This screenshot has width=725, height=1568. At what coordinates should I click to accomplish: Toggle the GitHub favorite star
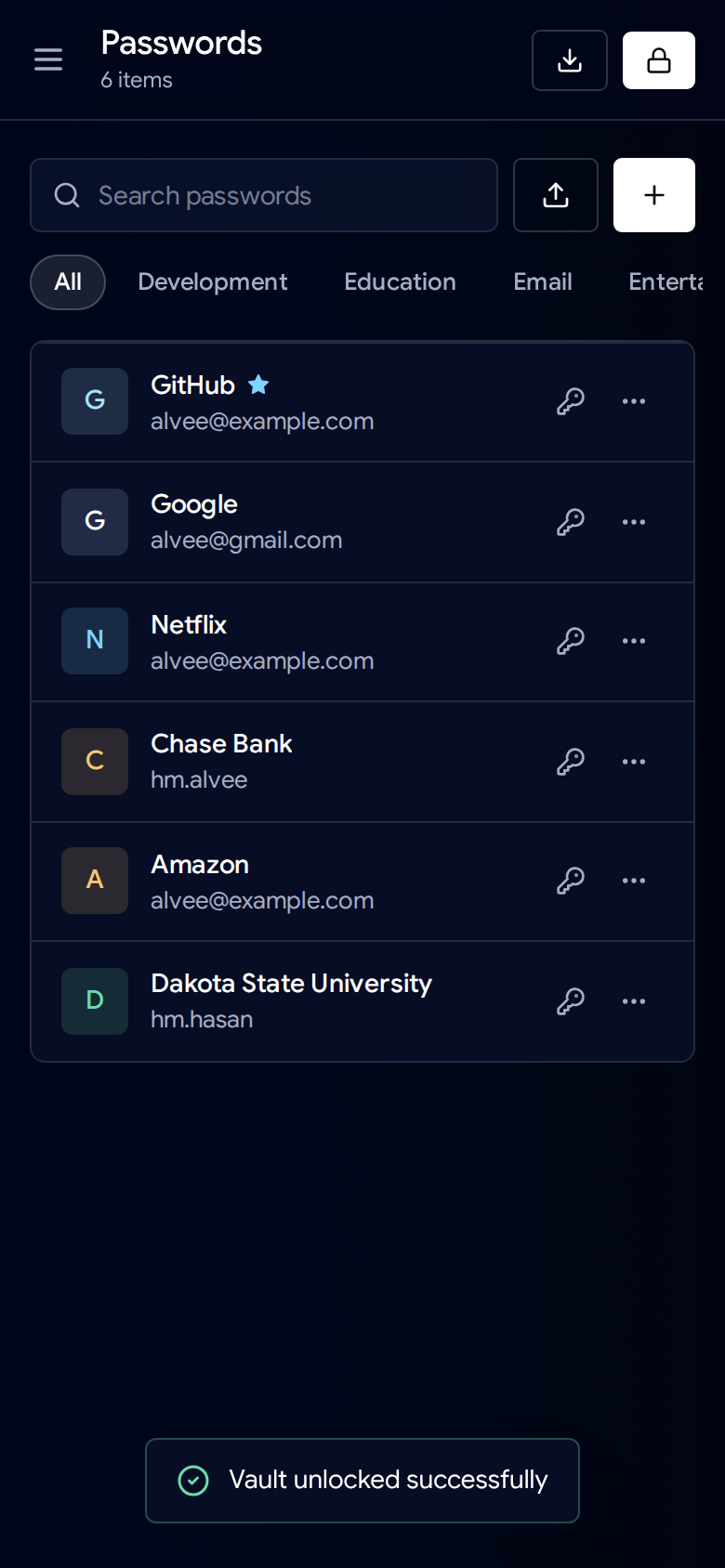click(258, 385)
